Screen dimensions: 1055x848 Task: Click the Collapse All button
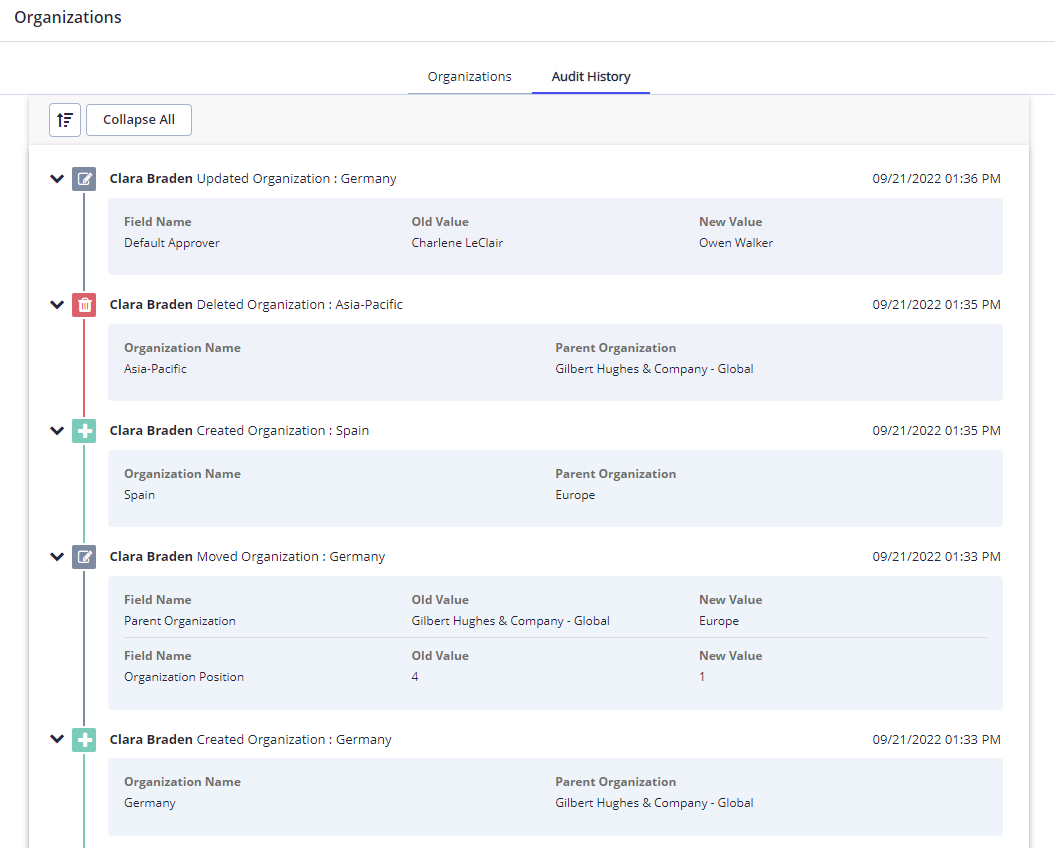coord(139,120)
